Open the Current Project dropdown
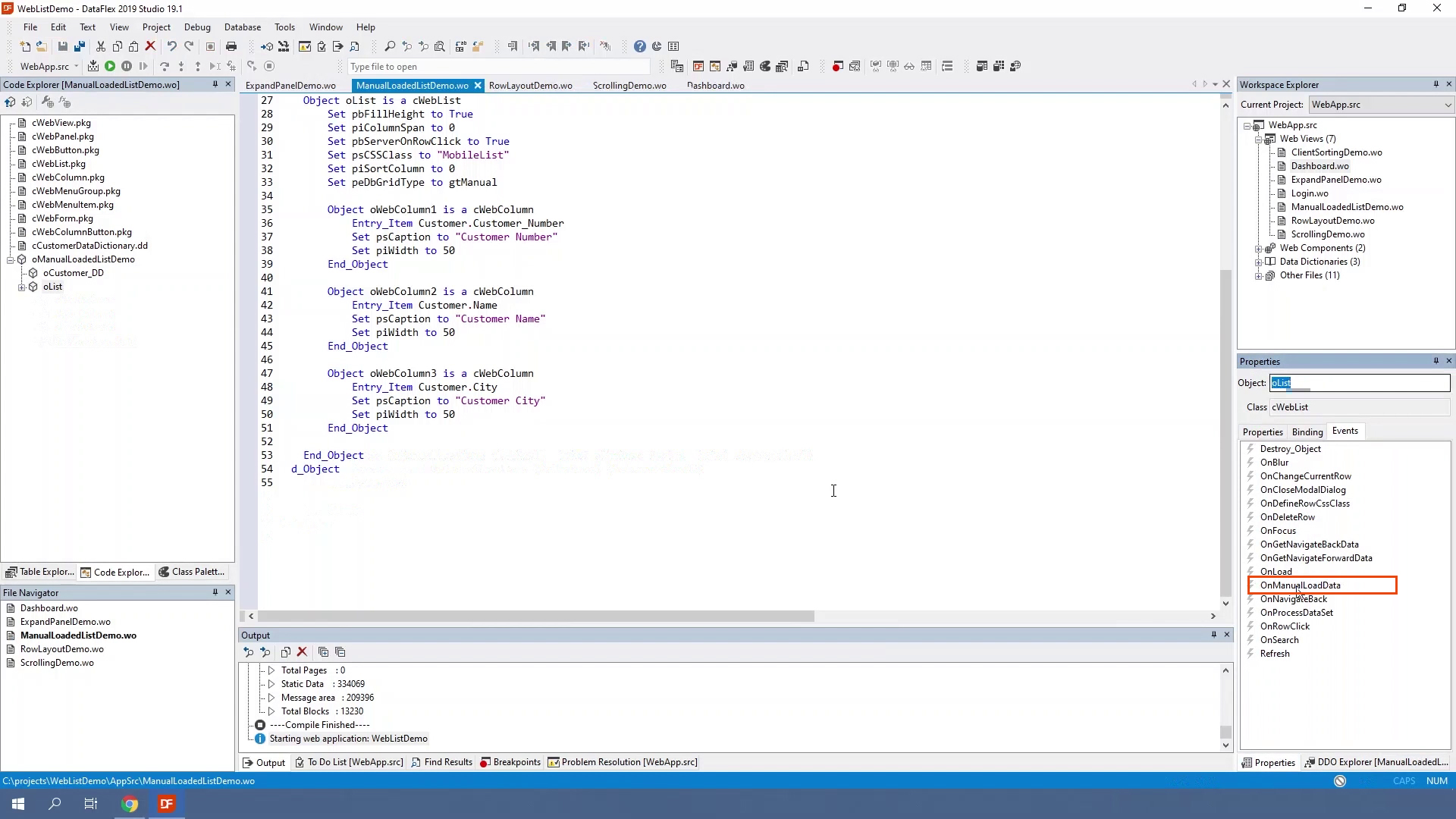The height and width of the screenshot is (819, 1456). (x=1447, y=105)
